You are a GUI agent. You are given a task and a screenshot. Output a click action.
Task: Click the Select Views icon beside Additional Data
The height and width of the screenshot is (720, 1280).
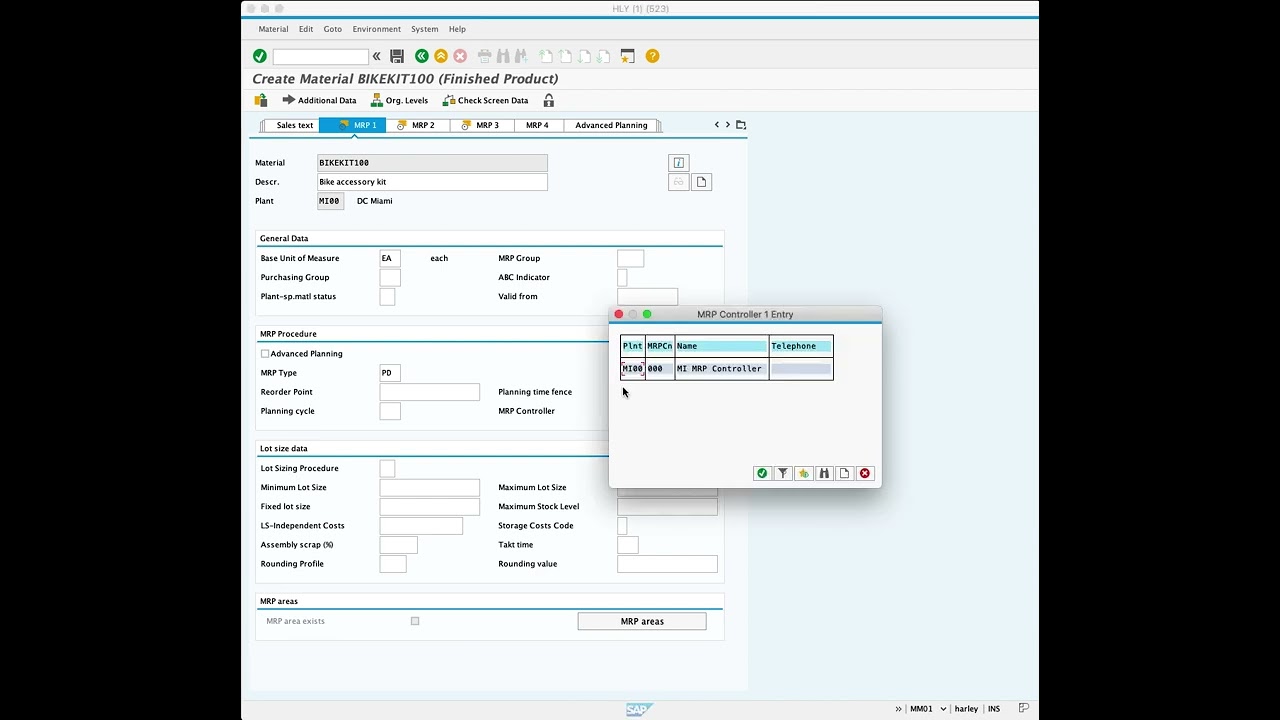click(x=261, y=100)
